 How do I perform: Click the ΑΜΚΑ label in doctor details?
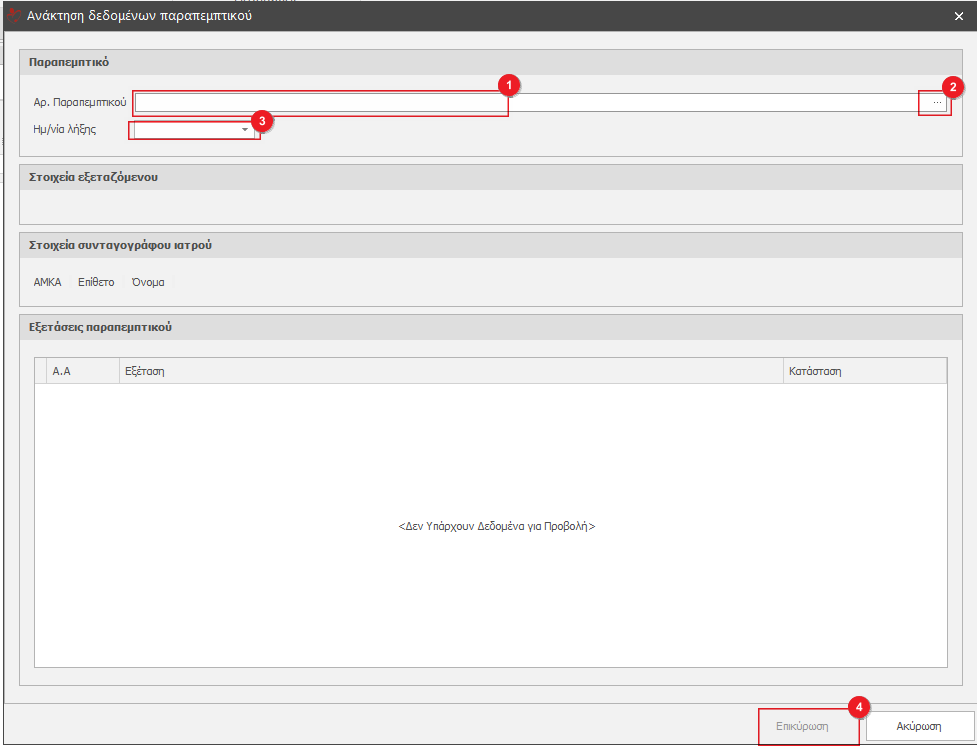pos(48,282)
